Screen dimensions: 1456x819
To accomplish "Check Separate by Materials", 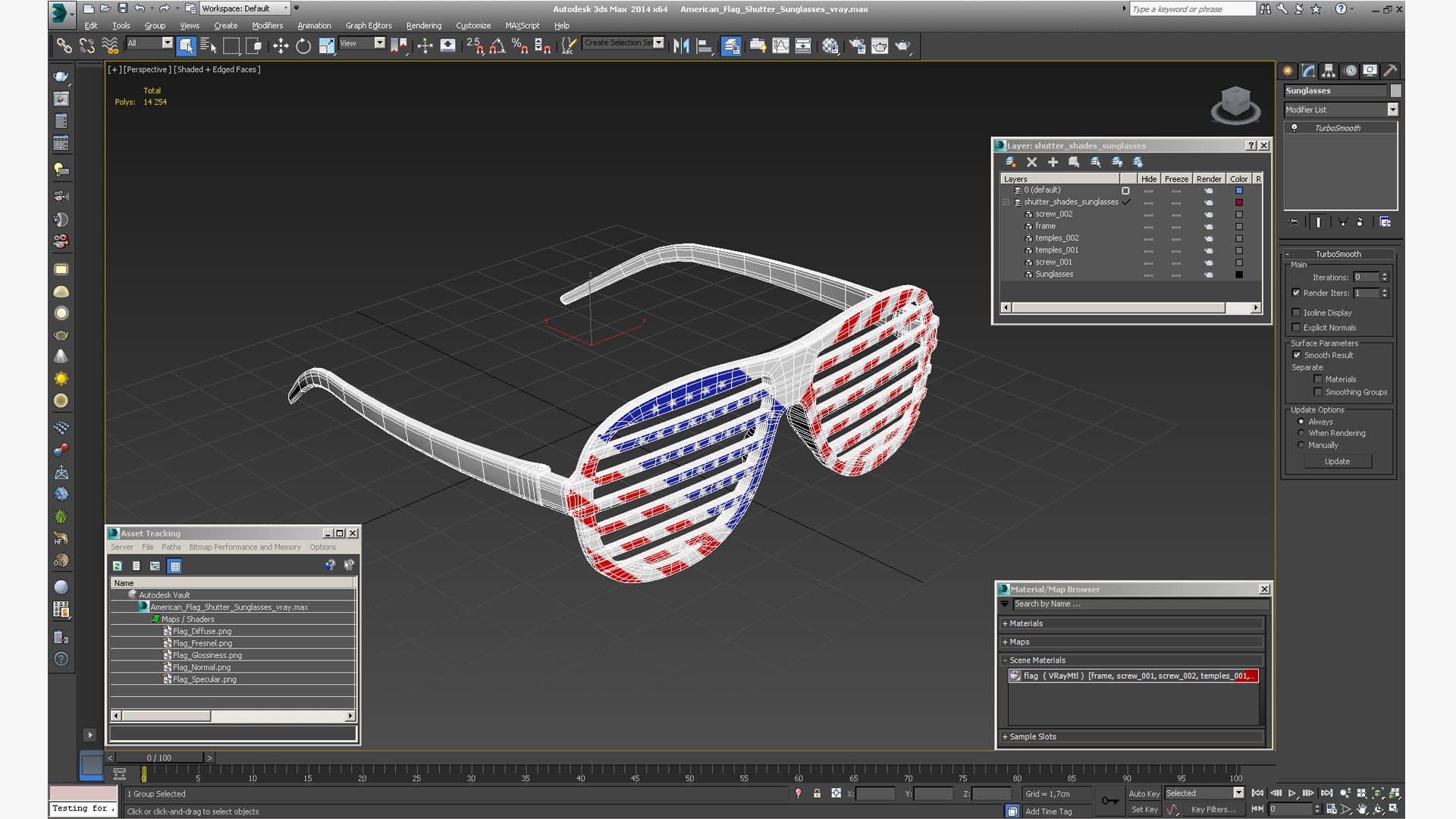I will [x=1318, y=379].
